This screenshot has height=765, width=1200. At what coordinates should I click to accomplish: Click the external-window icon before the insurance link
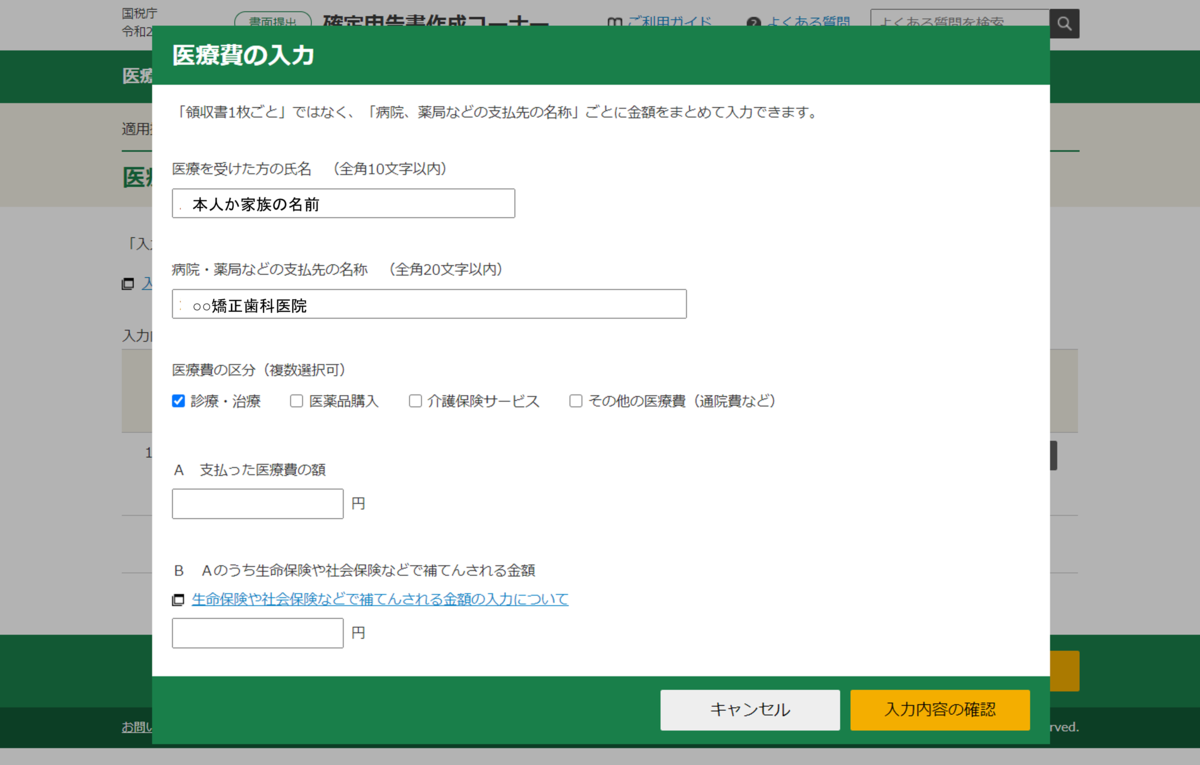177,598
